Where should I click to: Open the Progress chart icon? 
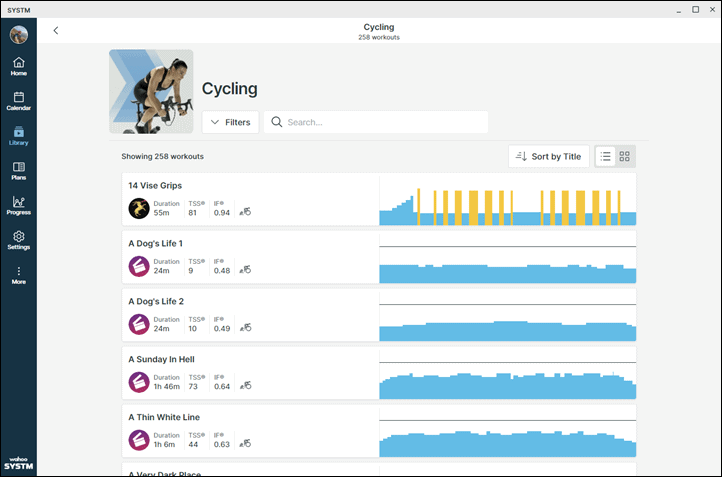[x=18, y=205]
